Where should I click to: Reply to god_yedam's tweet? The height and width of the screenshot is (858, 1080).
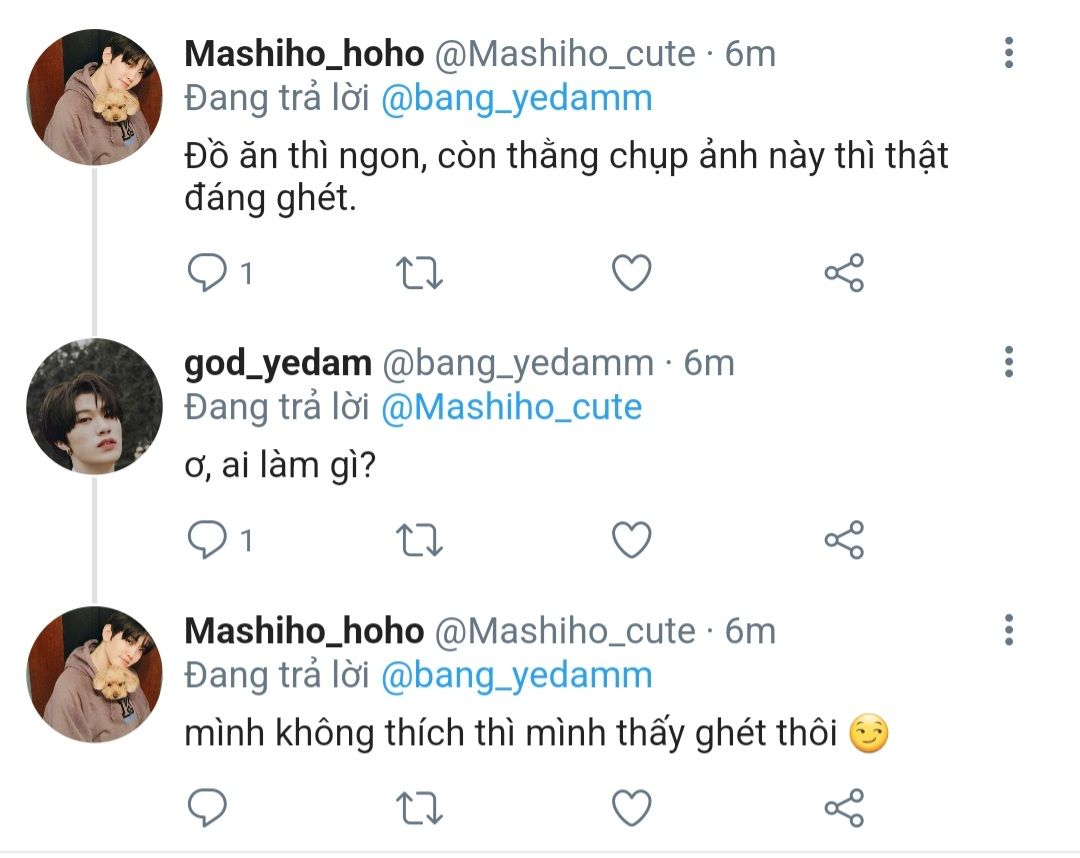point(208,540)
